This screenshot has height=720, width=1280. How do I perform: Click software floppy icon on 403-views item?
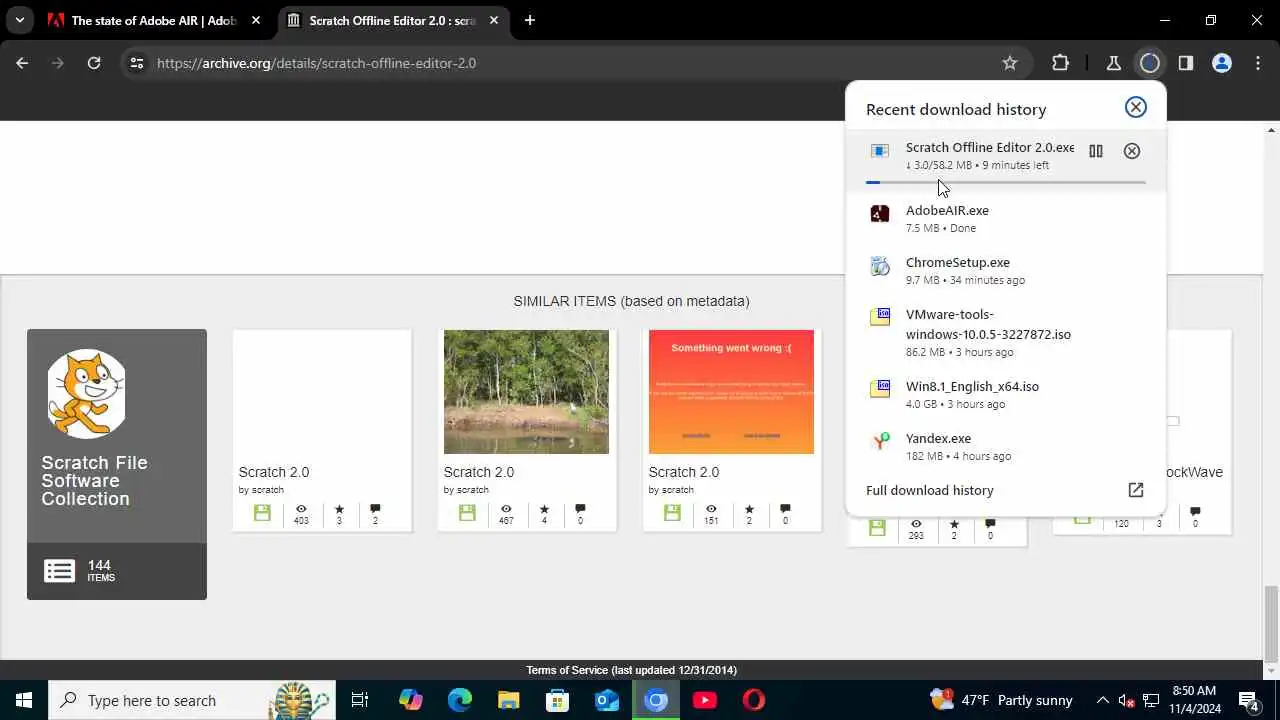(x=262, y=513)
